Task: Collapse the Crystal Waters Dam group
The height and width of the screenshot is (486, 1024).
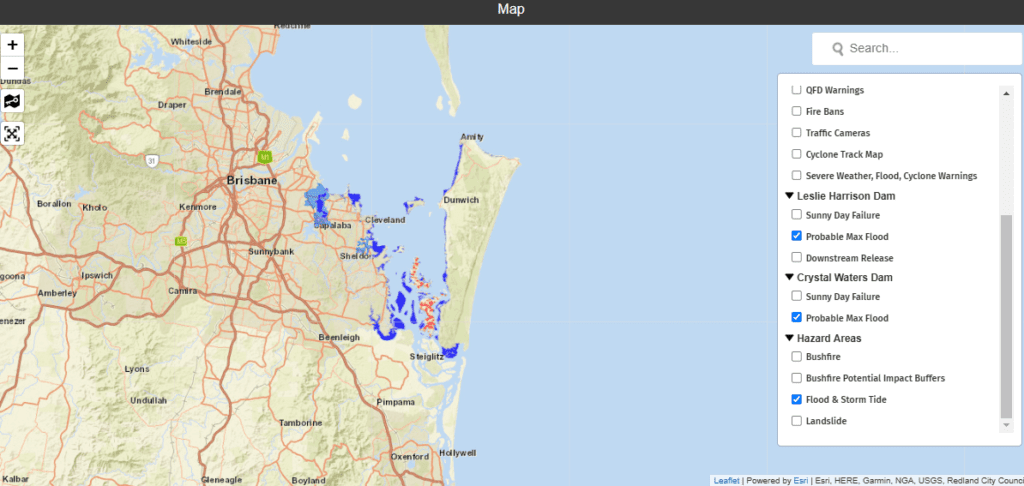Action: (x=790, y=277)
